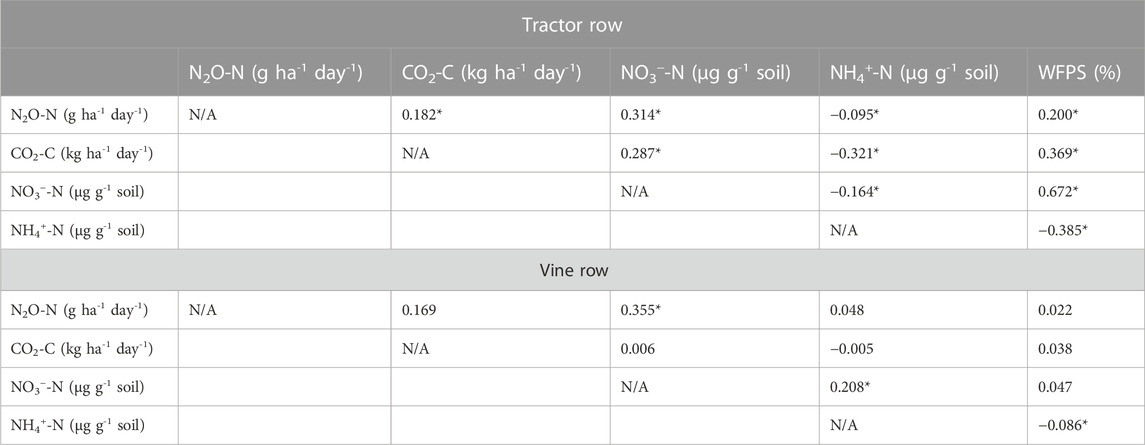Select the Tractor row section header

click(572, 26)
